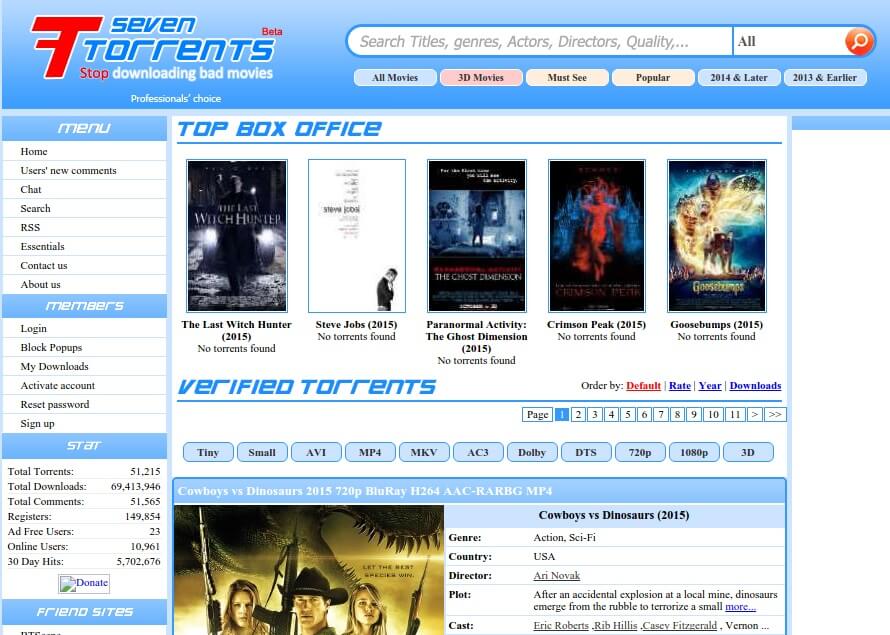Filter torrents by Dolby audio
The height and width of the screenshot is (635, 890).
532,452
